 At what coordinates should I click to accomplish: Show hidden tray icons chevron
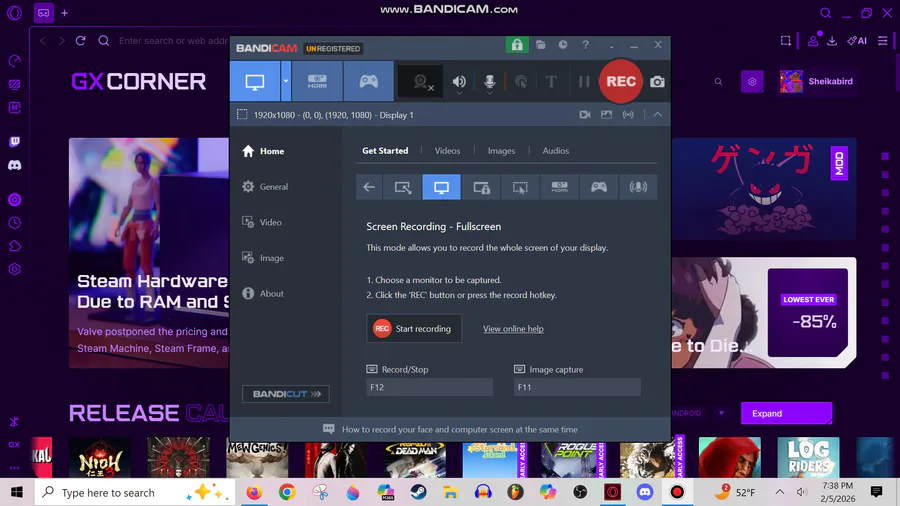coord(779,492)
